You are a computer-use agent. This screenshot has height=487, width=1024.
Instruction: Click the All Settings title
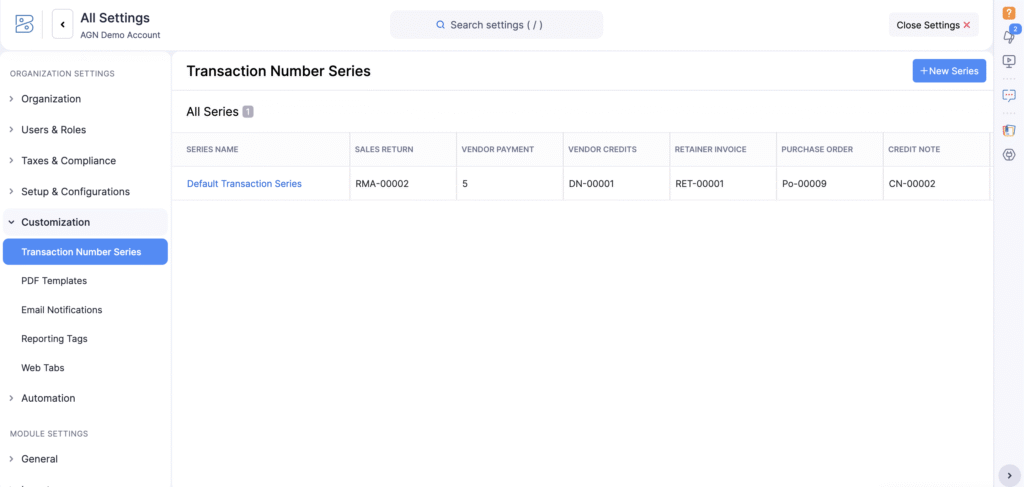coord(115,18)
